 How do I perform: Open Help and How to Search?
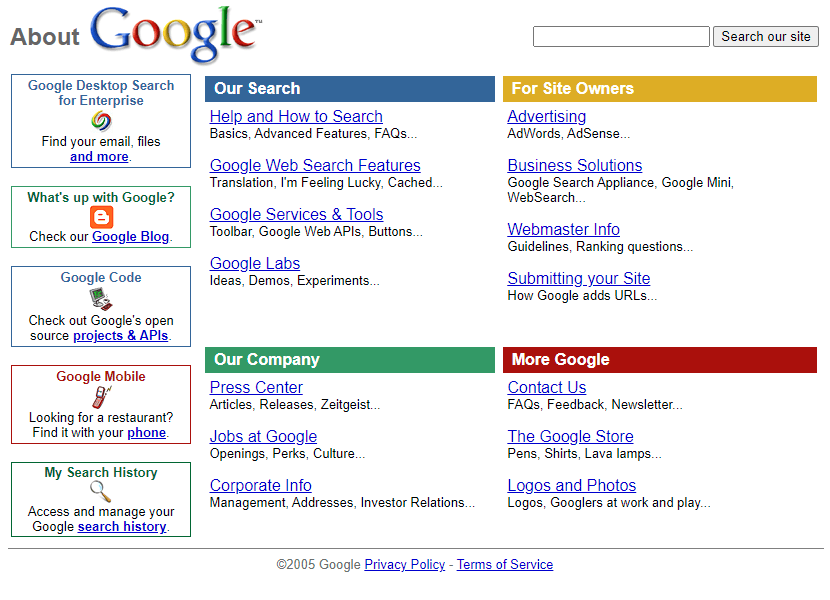click(x=296, y=116)
